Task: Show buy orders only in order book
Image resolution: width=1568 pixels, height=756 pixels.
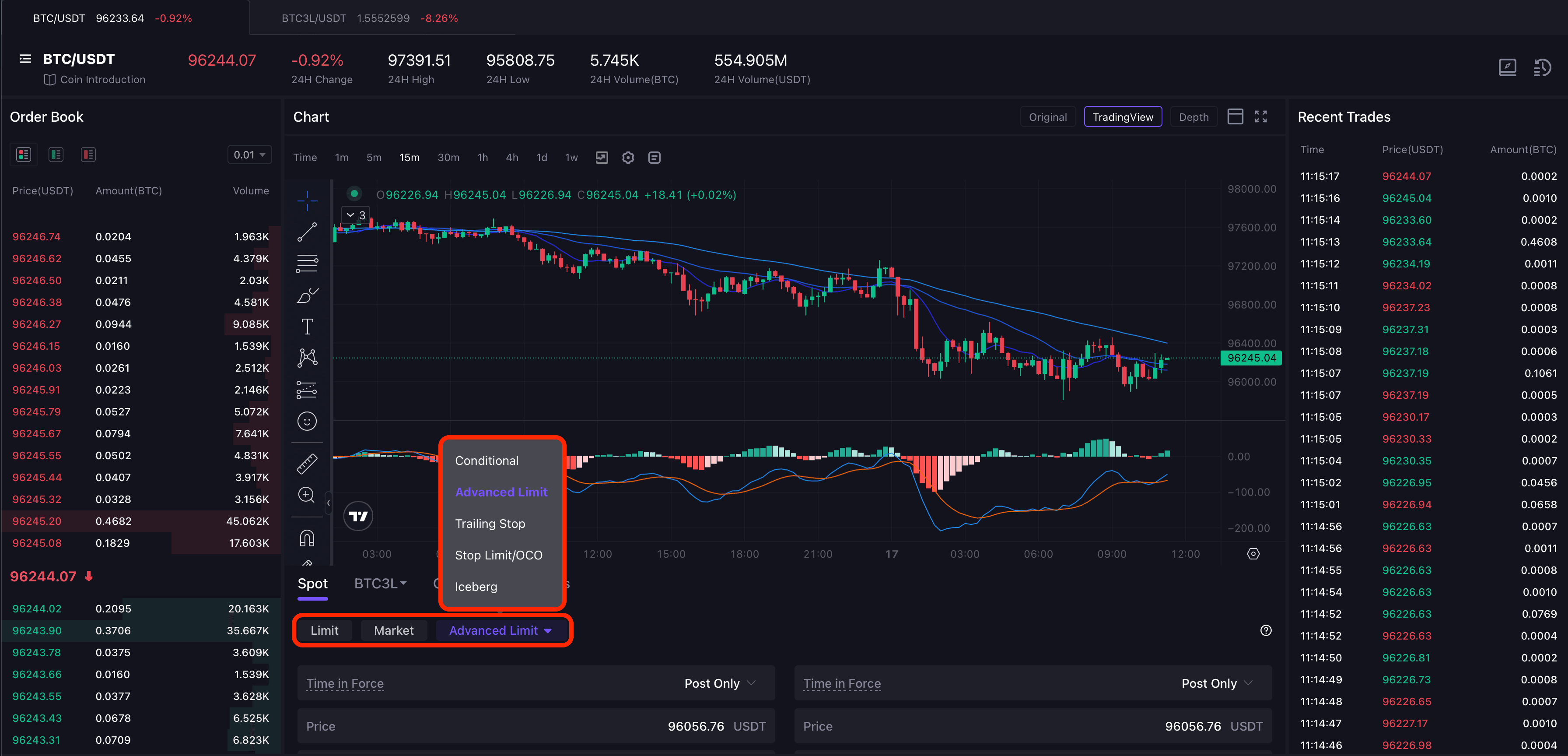Action: click(56, 155)
